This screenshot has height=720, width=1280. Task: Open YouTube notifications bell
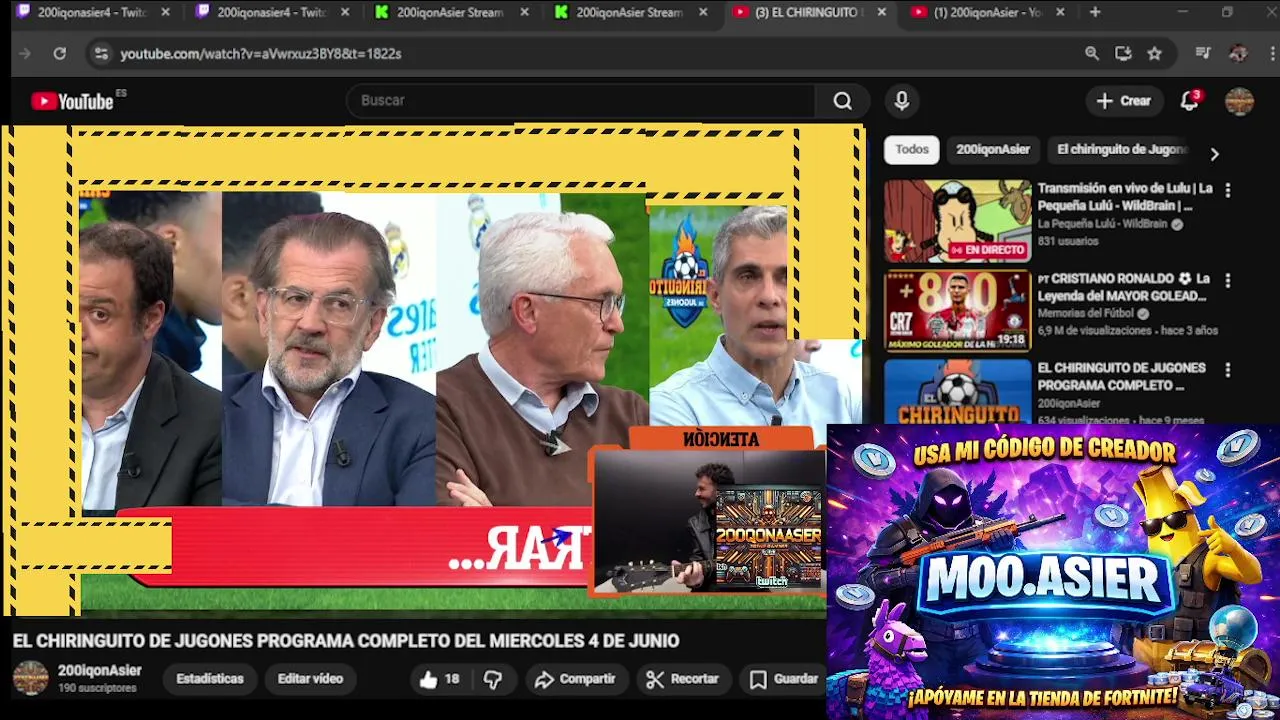1189,101
